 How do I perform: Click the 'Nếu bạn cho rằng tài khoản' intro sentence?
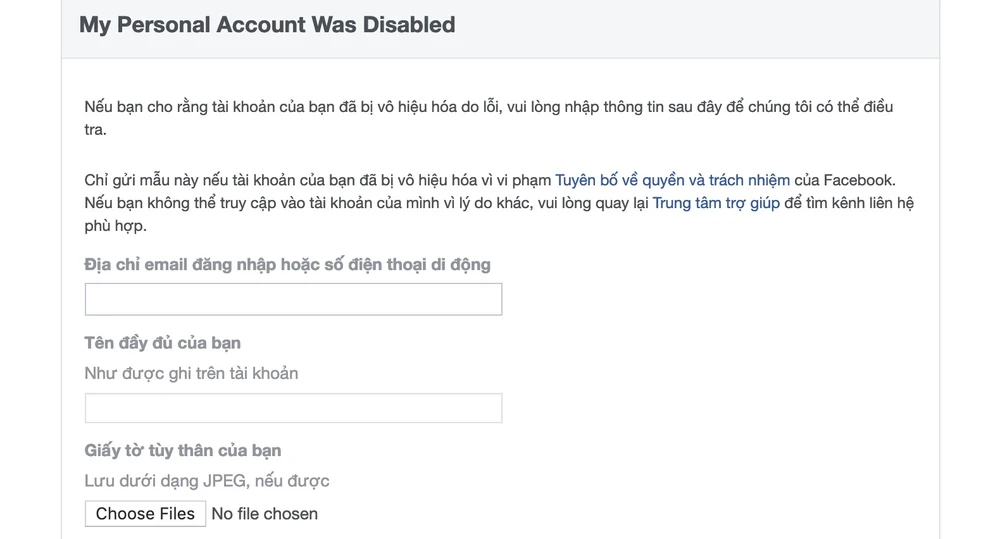300,107
